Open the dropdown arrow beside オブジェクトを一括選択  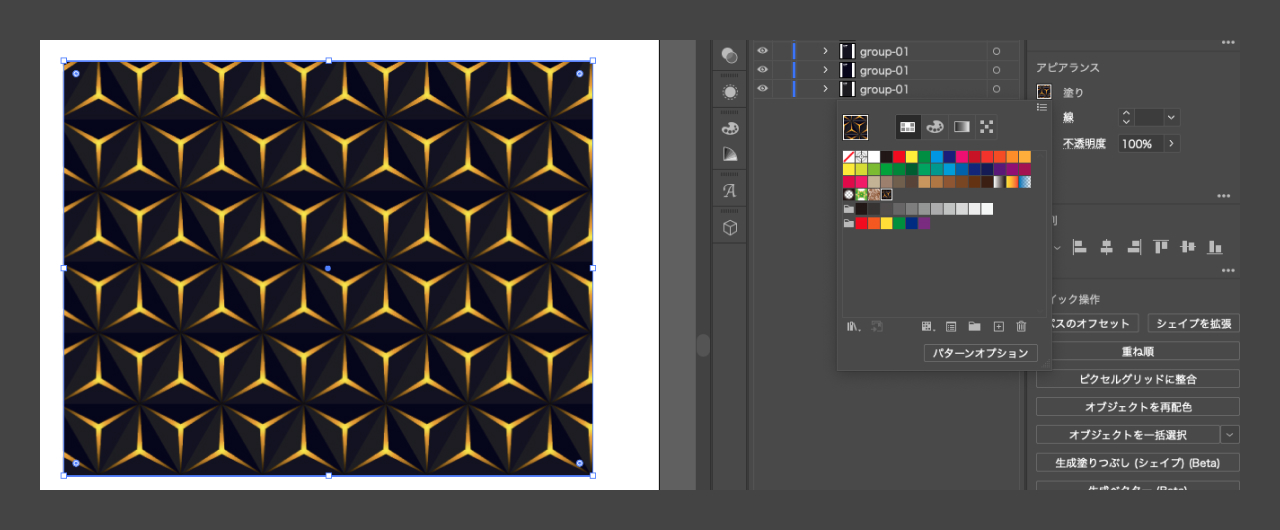[1230, 435]
